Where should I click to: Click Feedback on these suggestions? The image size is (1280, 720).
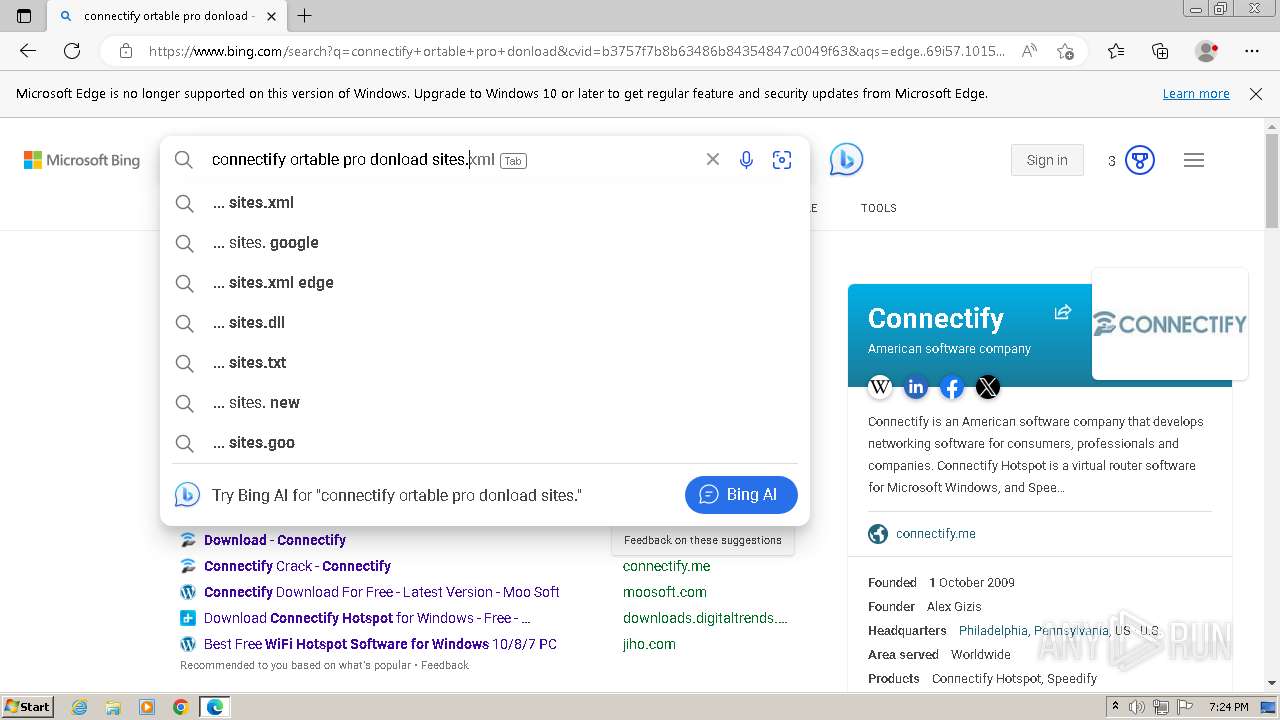coord(703,540)
